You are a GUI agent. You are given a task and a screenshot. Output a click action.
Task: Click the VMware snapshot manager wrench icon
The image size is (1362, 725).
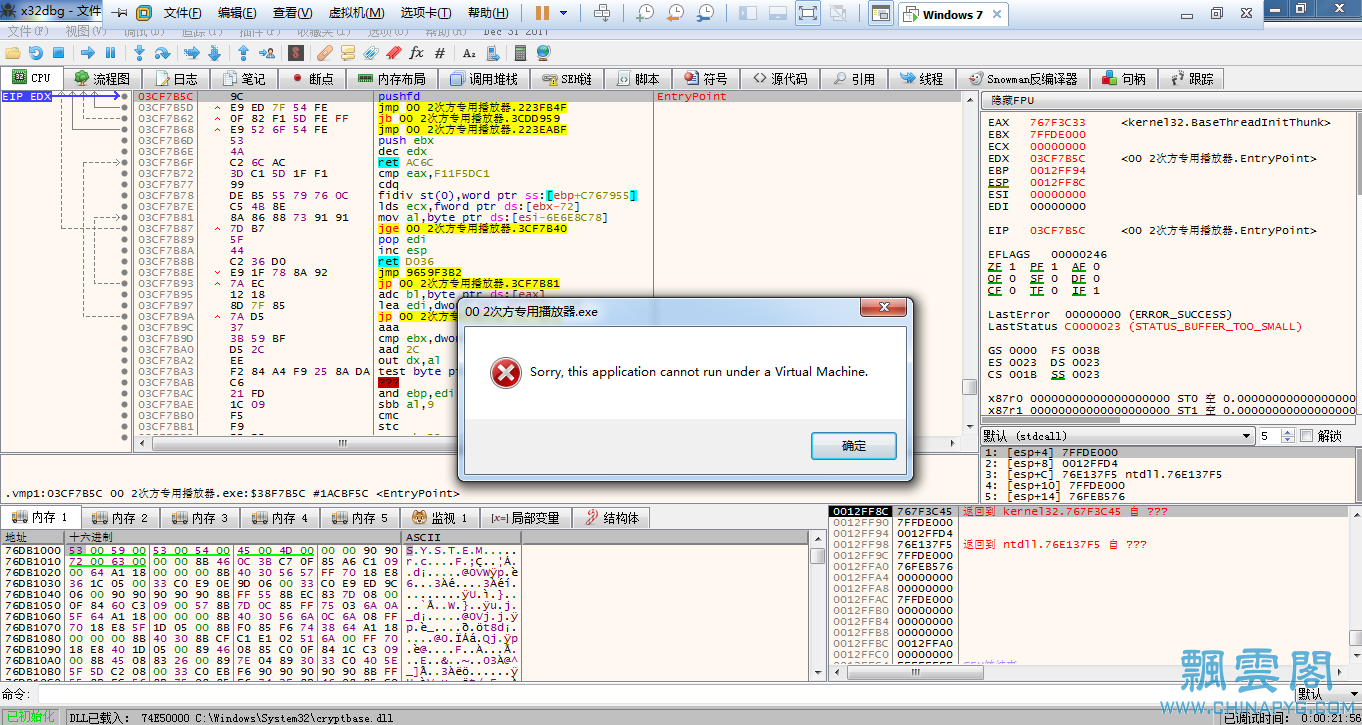(x=706, y=13)
